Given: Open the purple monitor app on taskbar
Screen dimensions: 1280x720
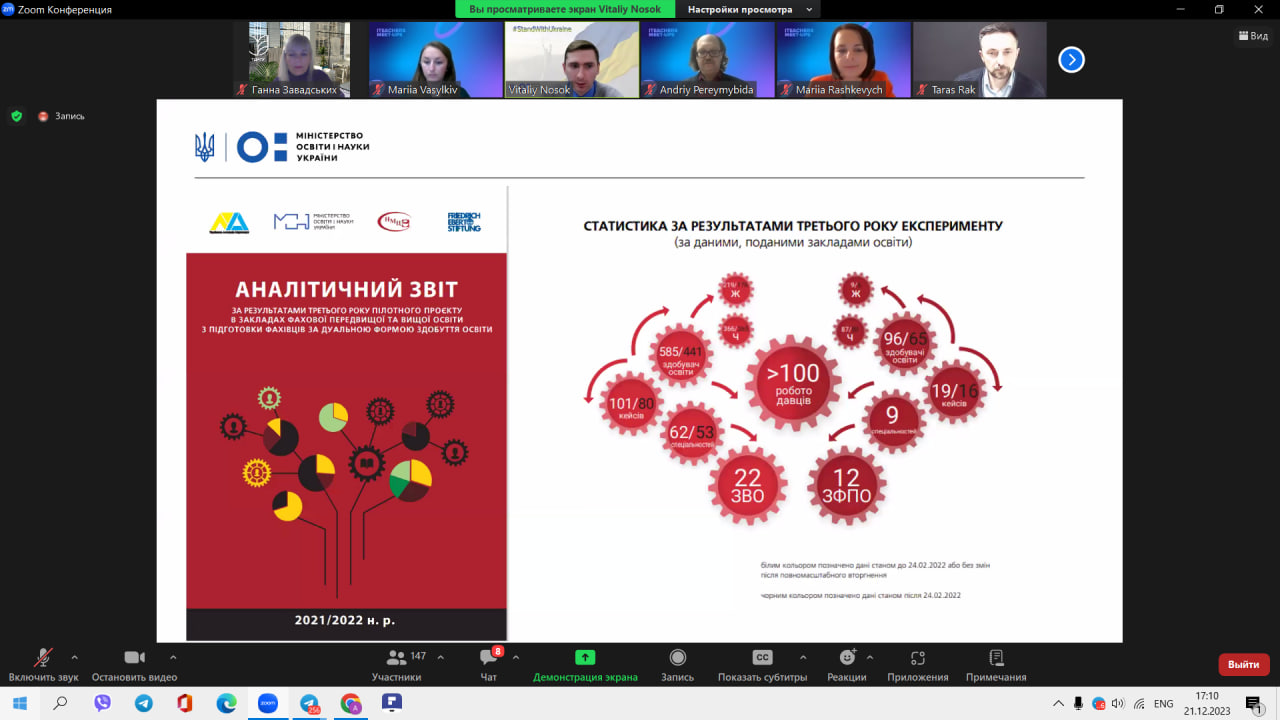Looking at the screenshot, I should tap(391, 703).
